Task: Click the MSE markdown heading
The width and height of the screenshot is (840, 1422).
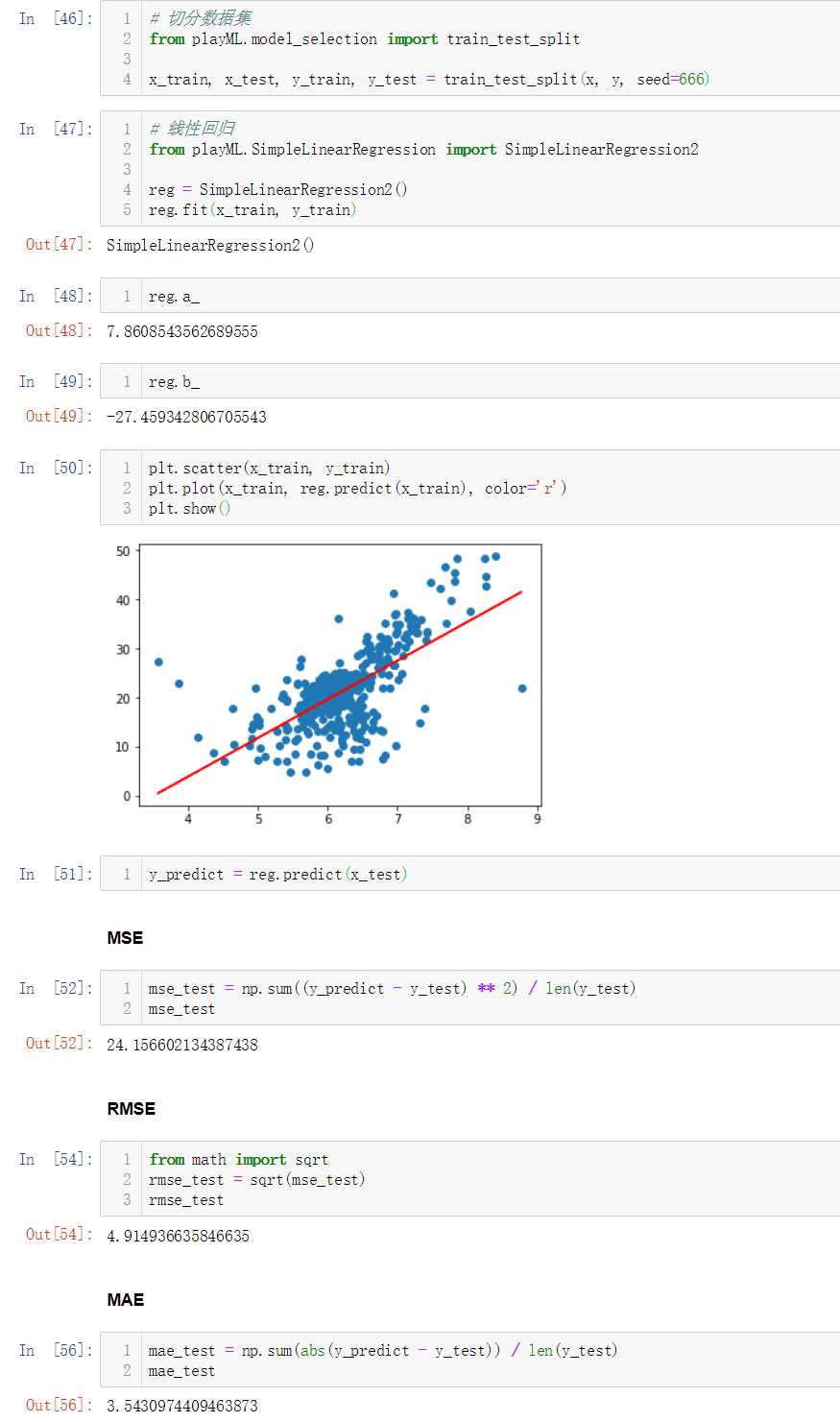Action: (125, 938)
